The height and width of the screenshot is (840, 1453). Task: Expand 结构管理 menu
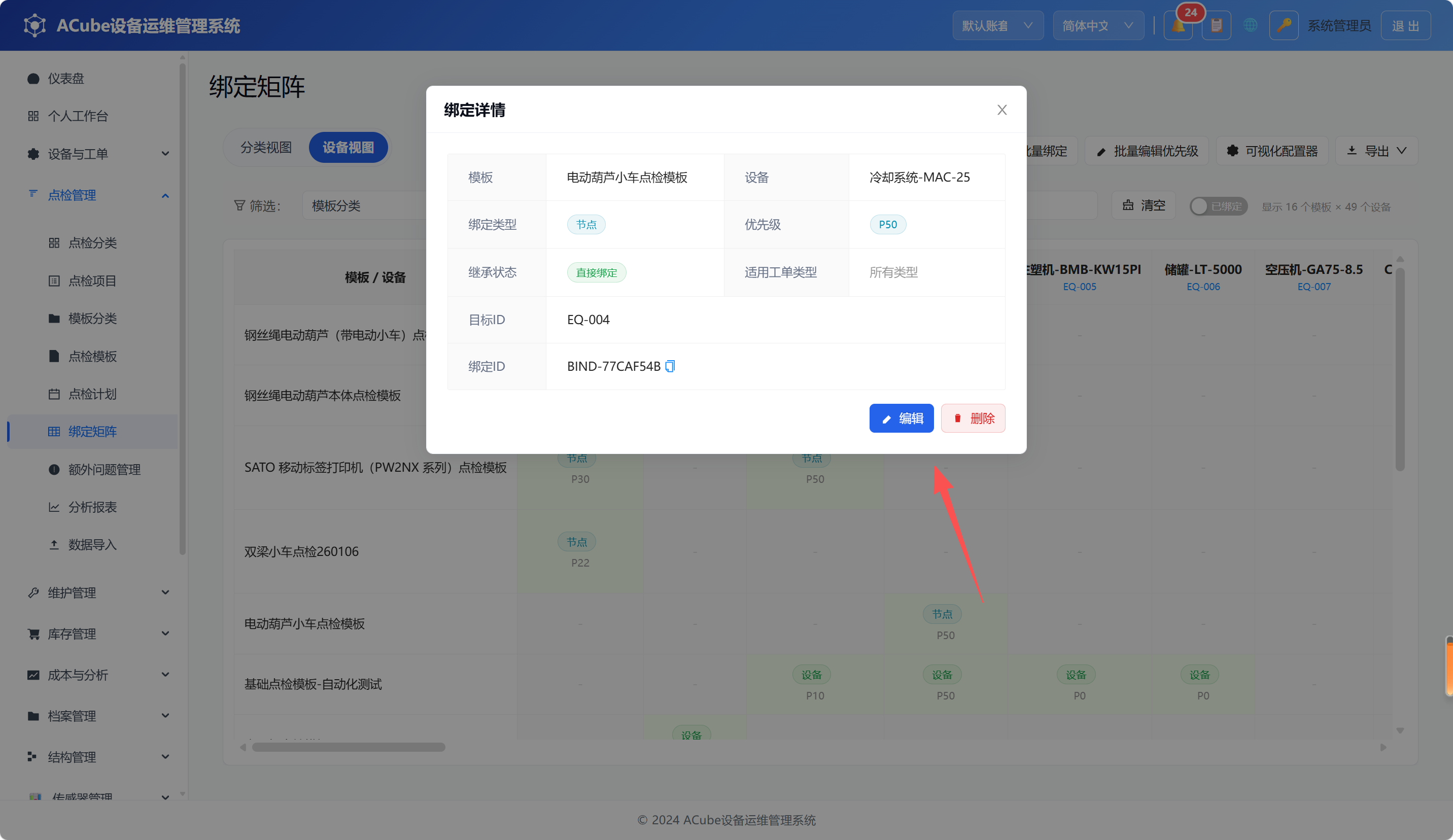pos(92,757)
